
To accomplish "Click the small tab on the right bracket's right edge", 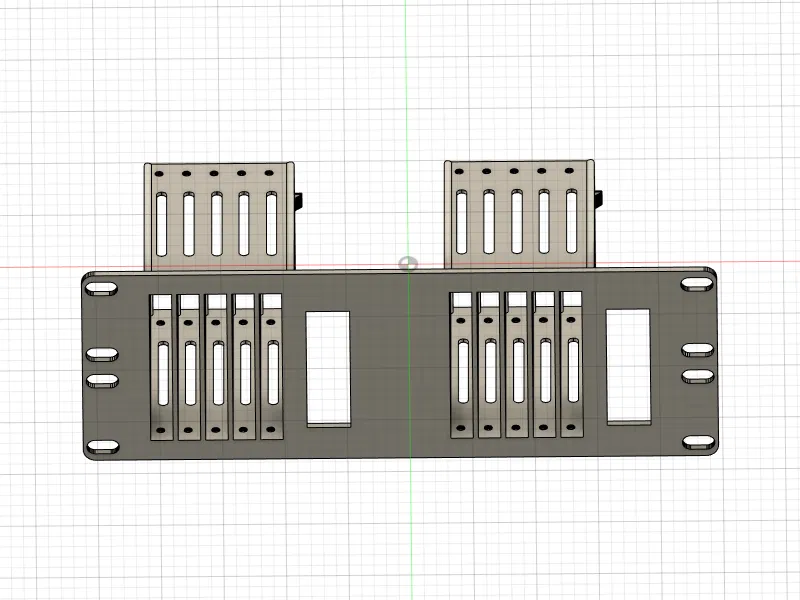I will coord(598,197).
